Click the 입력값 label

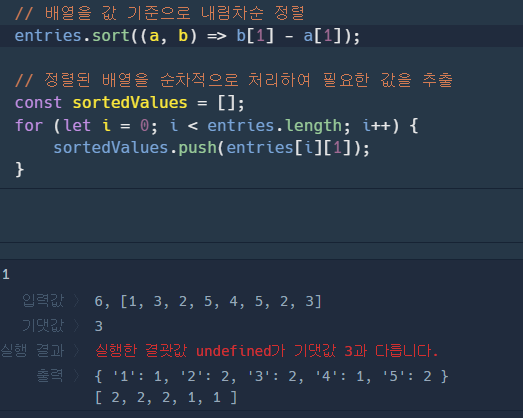(43, 301)
